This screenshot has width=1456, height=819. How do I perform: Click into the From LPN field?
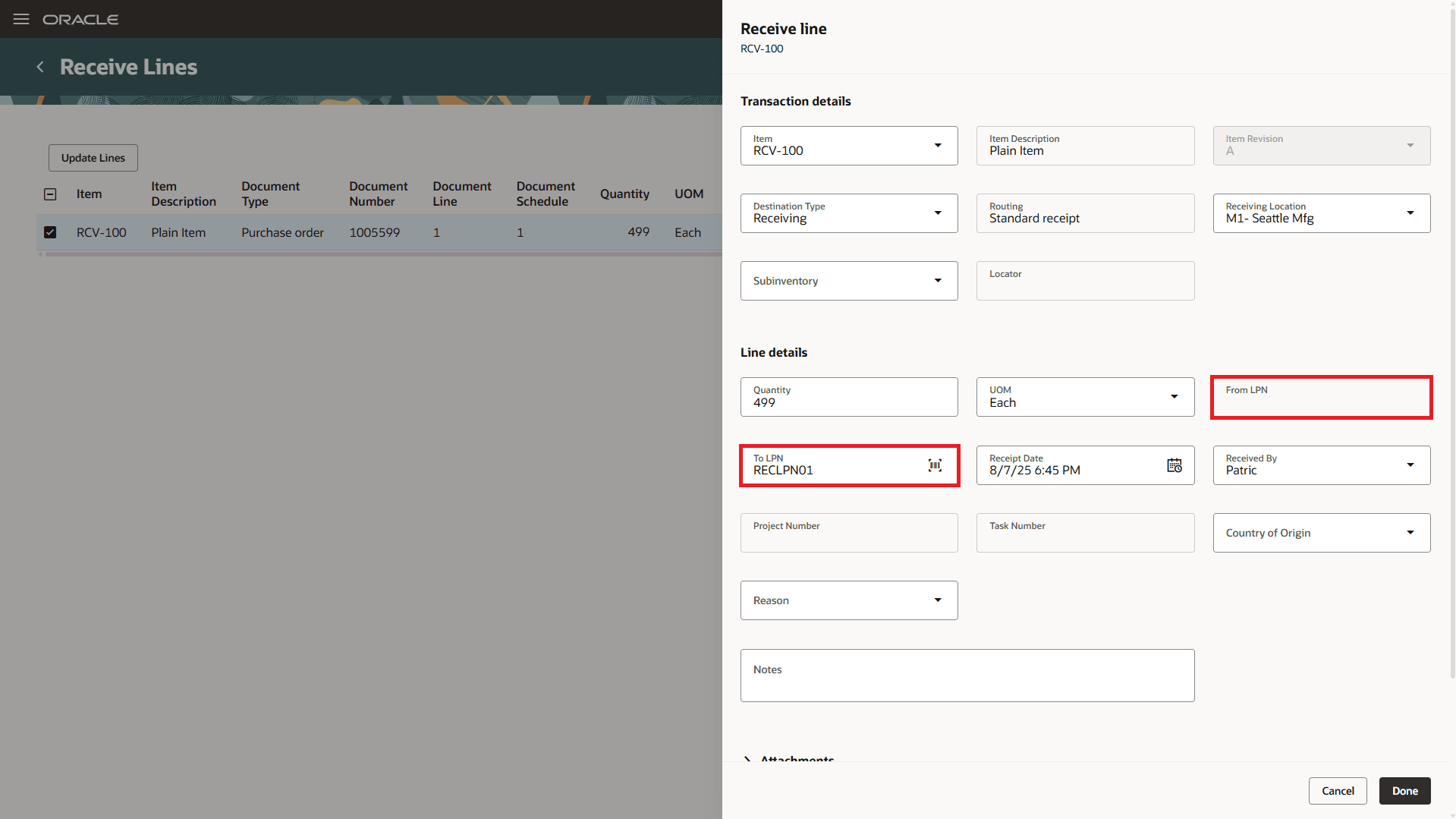[x=1322, y=397]
